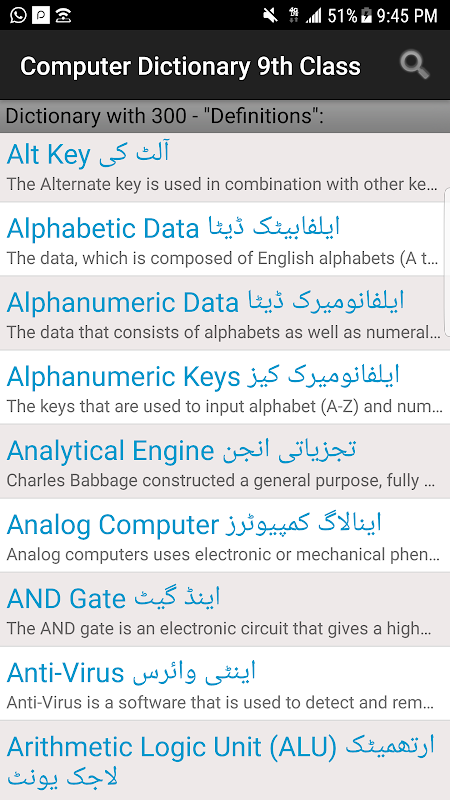View the Analog Computer entry
450x800 pixels.
(225, 535)
